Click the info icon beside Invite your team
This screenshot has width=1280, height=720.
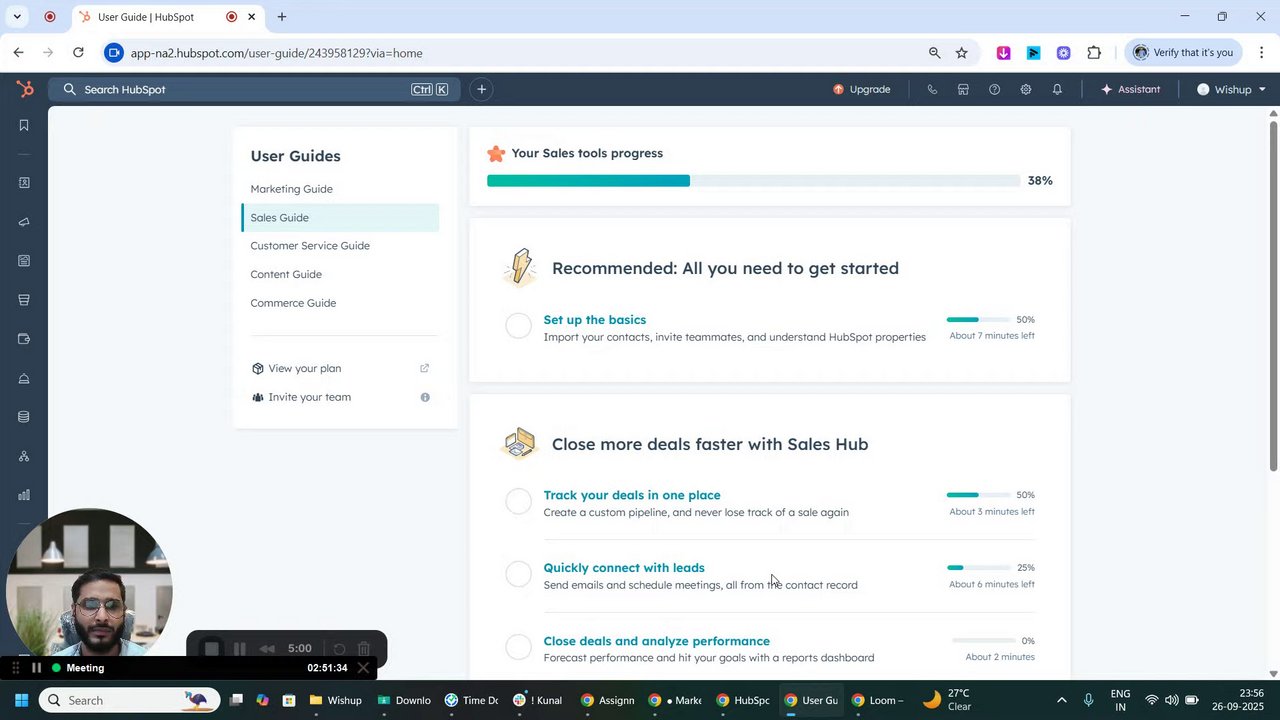point(425,397)
